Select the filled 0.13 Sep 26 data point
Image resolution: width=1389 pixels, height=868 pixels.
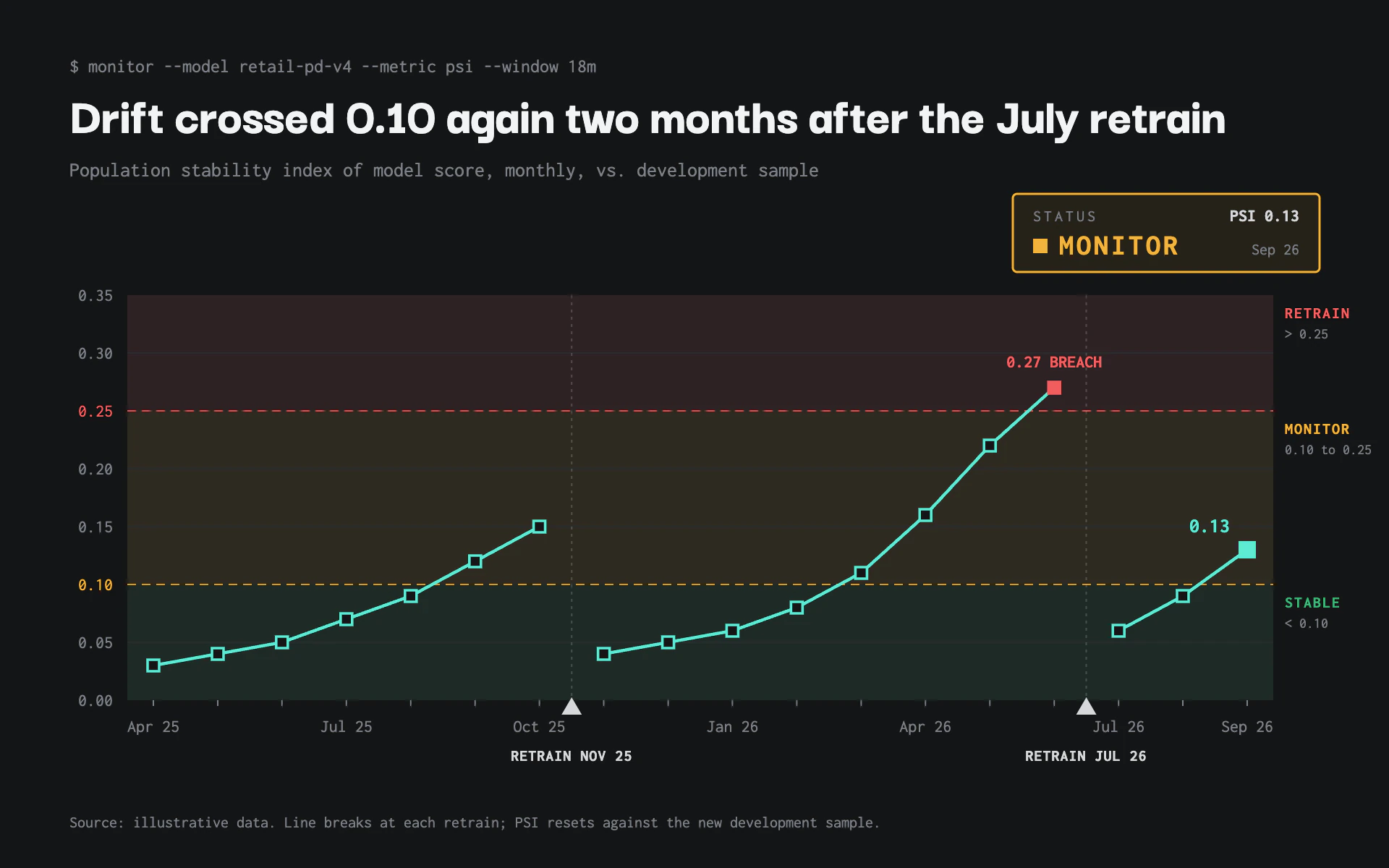(1246, 550)
